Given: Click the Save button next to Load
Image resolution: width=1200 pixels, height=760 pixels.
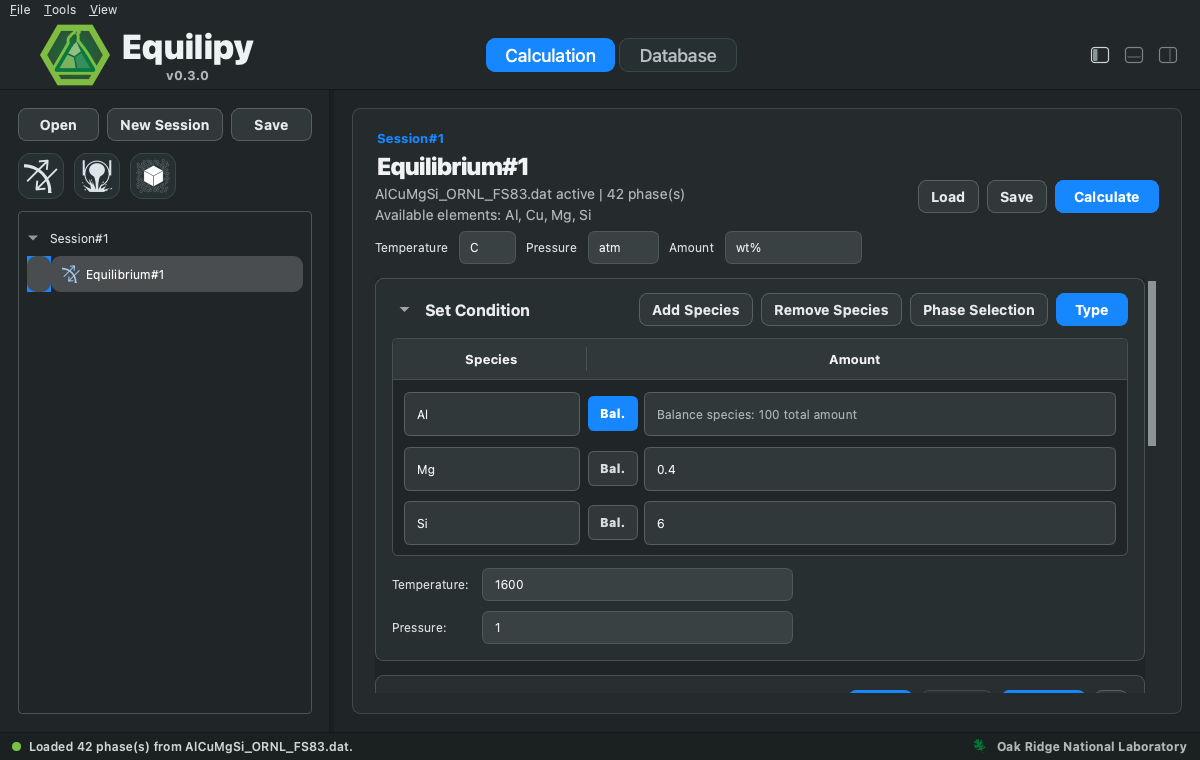Looking at the screenshot, I should [1017, 197].
